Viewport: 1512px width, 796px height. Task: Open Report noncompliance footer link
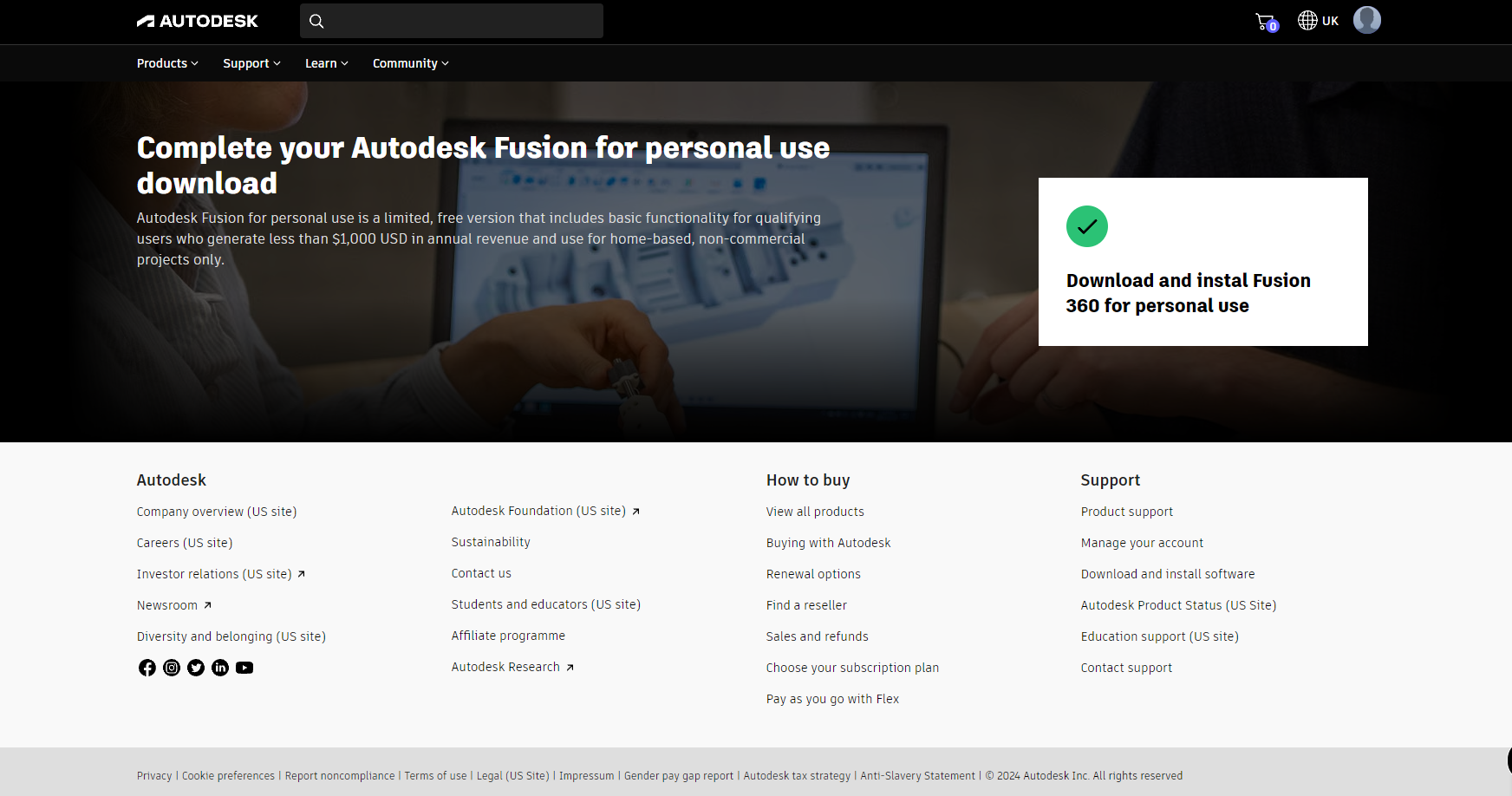tap(340, 776)
